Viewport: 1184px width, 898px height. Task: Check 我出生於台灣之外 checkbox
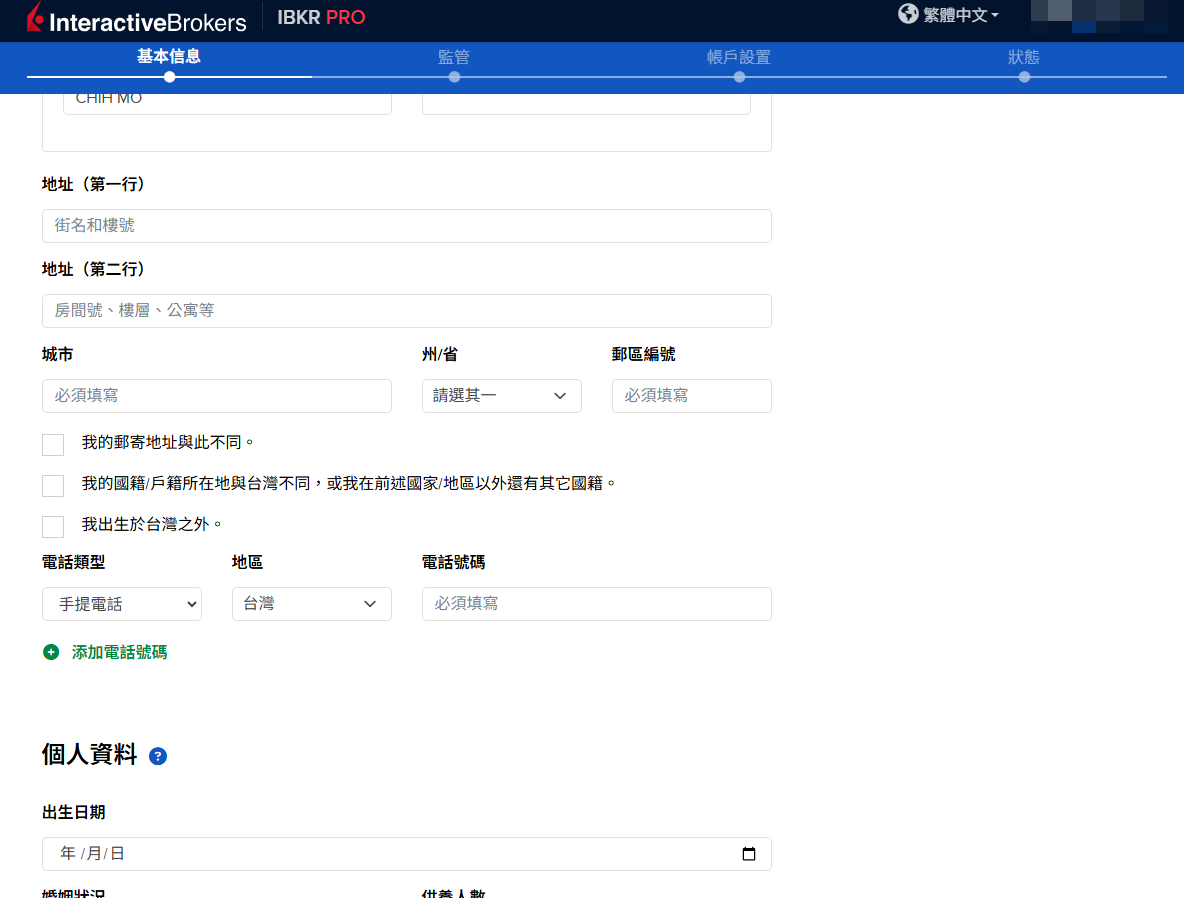click(x=53, y=526)
